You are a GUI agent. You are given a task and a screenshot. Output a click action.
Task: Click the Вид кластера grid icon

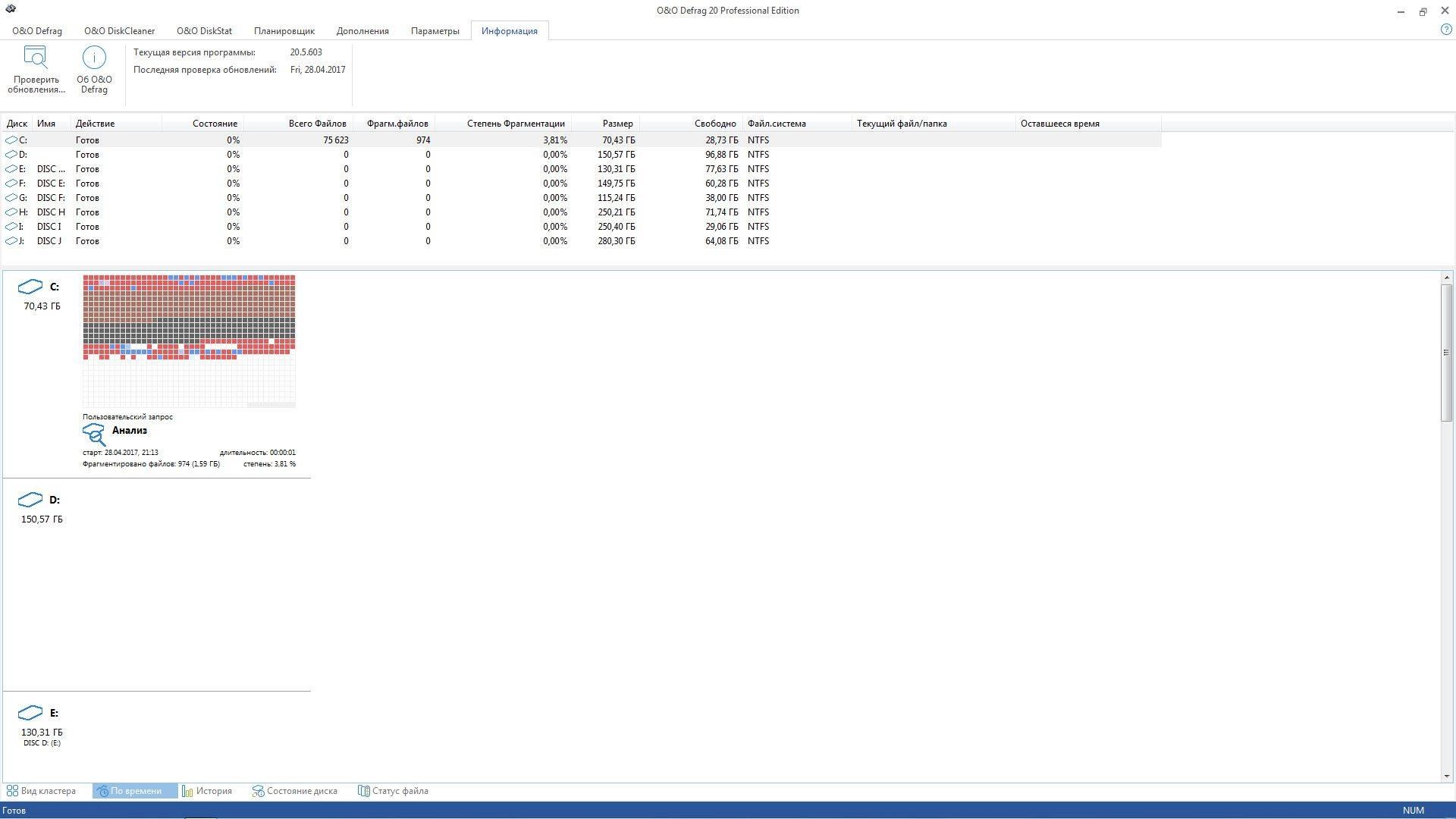pyautogui.click(x=12, y=791)
